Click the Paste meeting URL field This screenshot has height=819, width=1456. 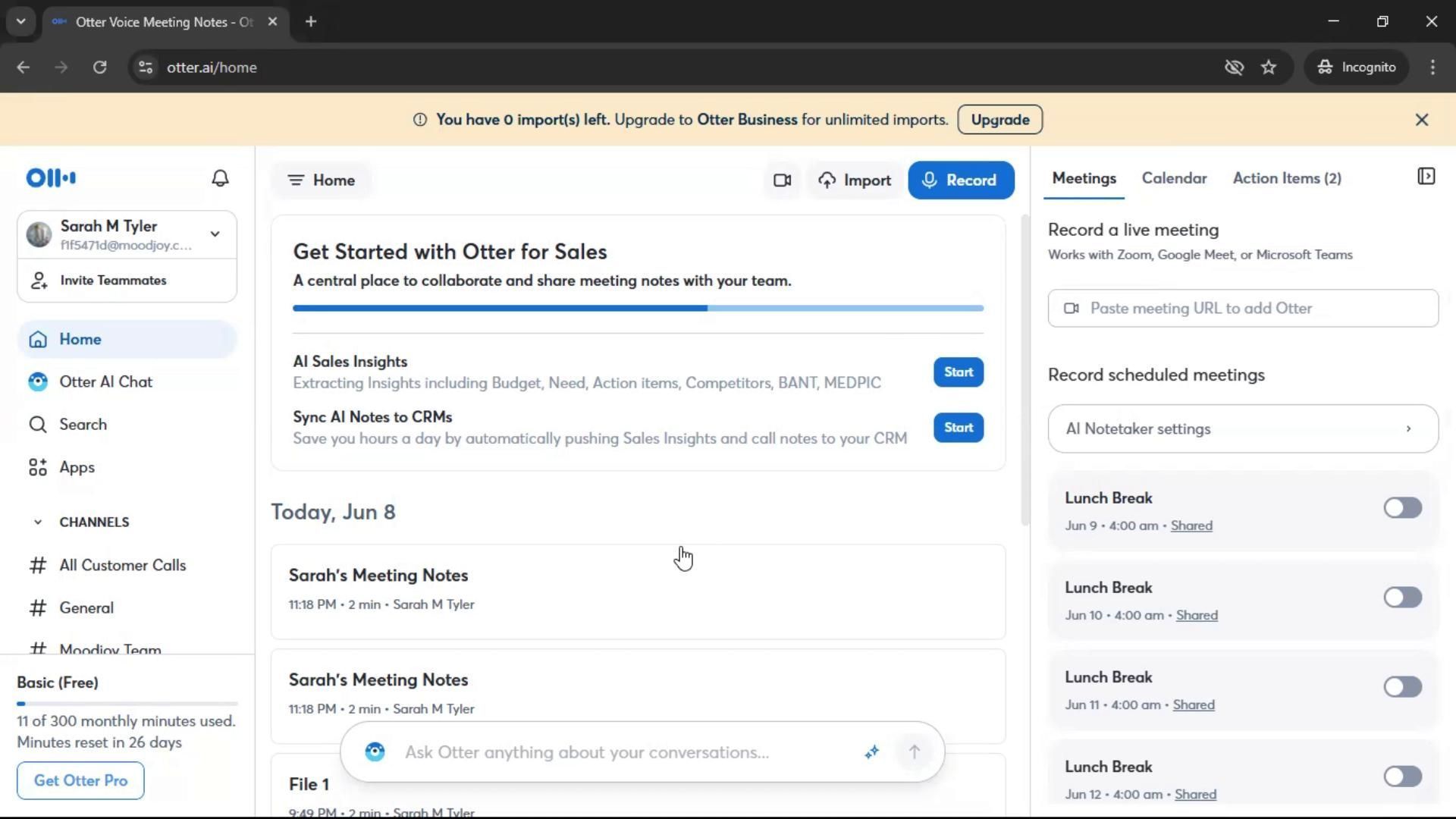point(1242,309)
